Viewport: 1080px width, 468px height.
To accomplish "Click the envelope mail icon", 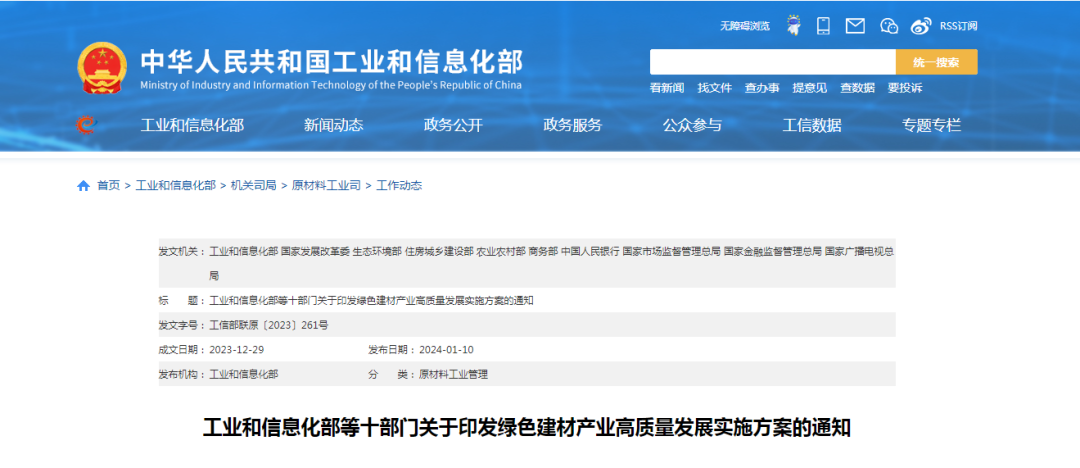I will 855,26.
